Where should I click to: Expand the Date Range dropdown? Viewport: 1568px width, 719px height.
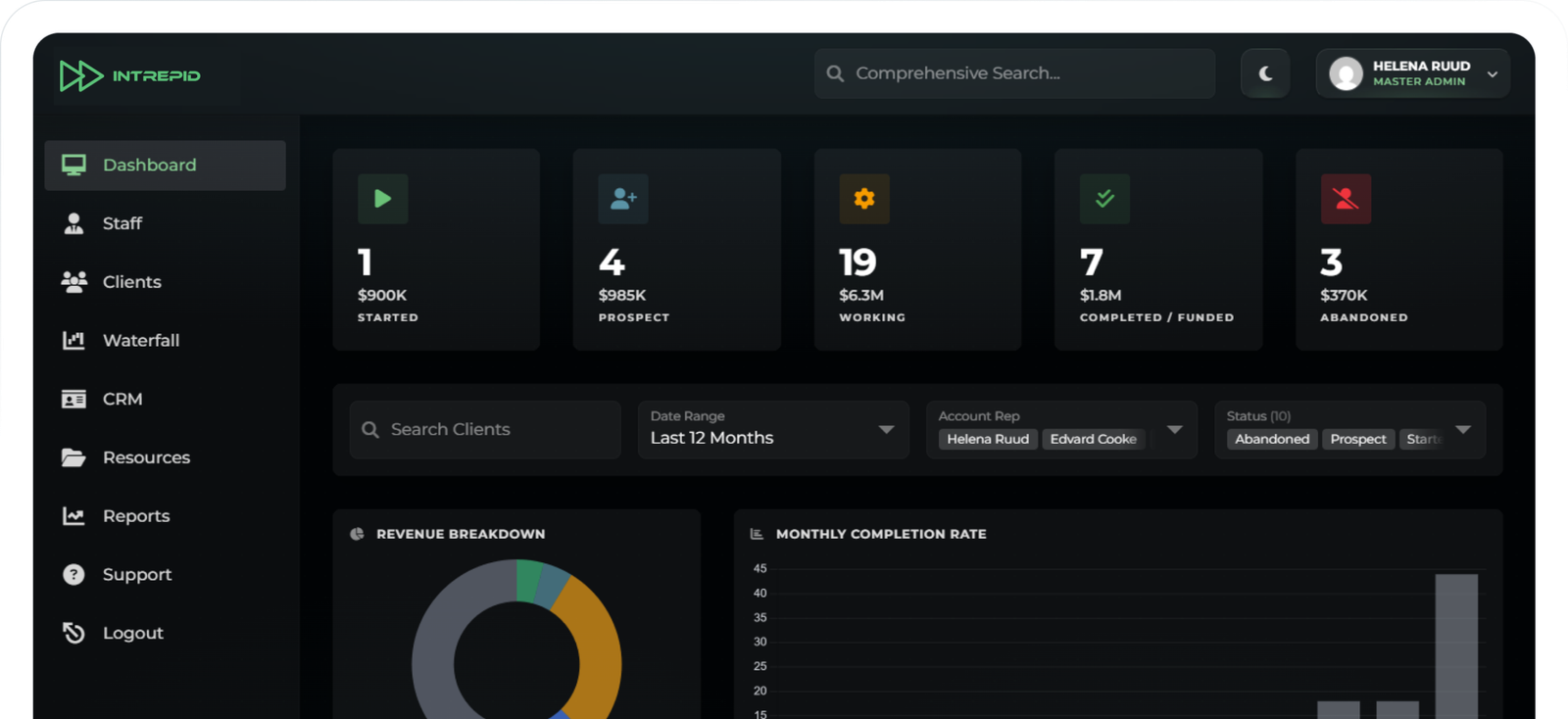(886, 430)
